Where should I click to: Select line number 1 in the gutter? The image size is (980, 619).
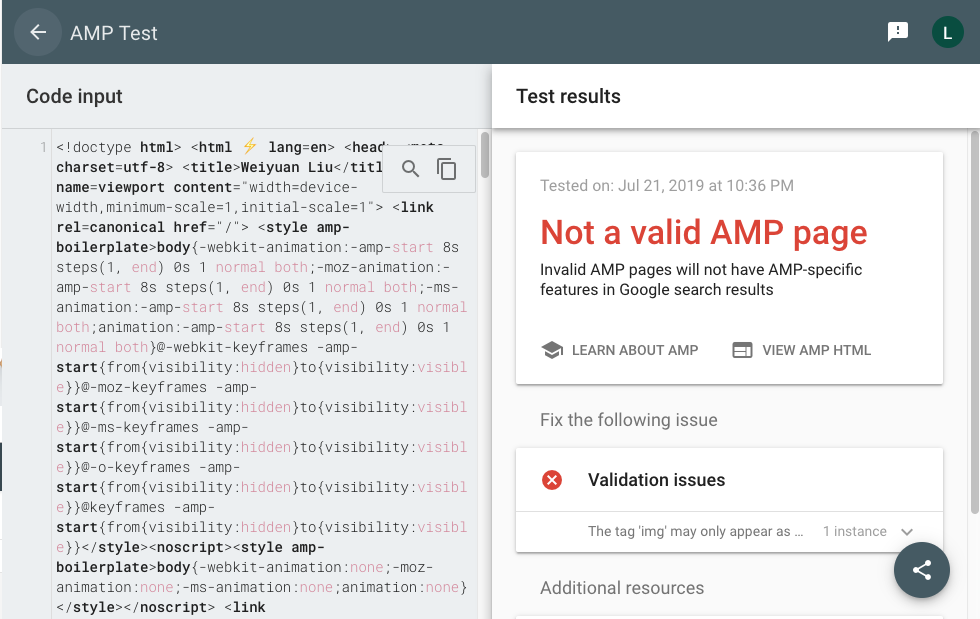click(43, 148)
